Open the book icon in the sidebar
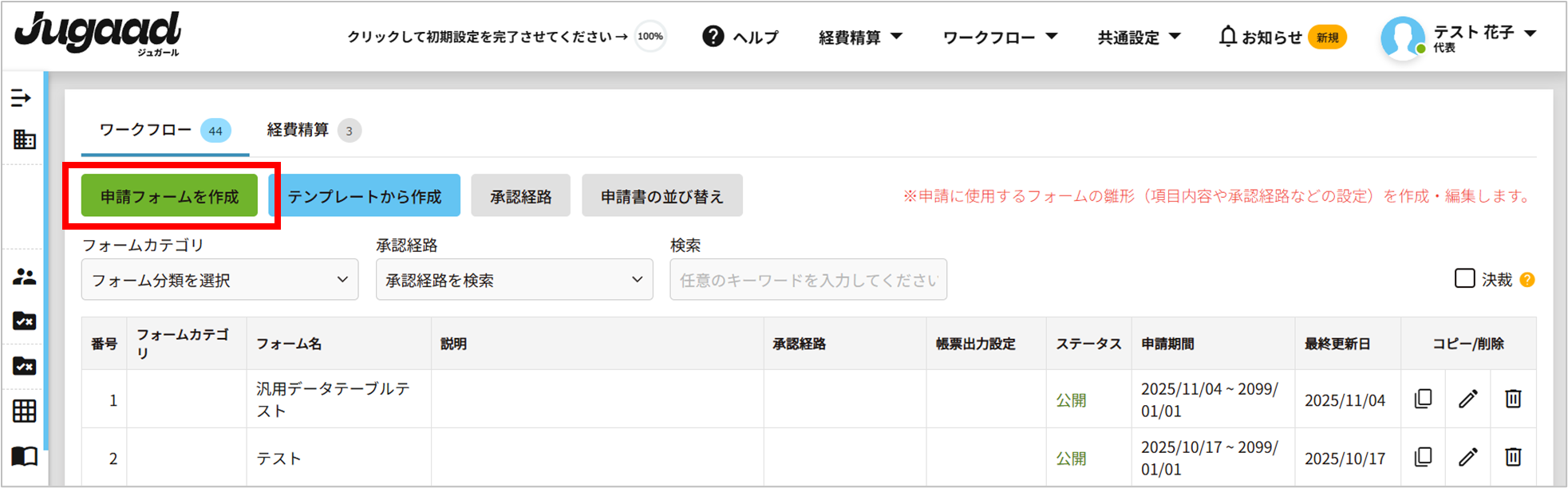This screenshot has height=488, width=1568. 24,456
